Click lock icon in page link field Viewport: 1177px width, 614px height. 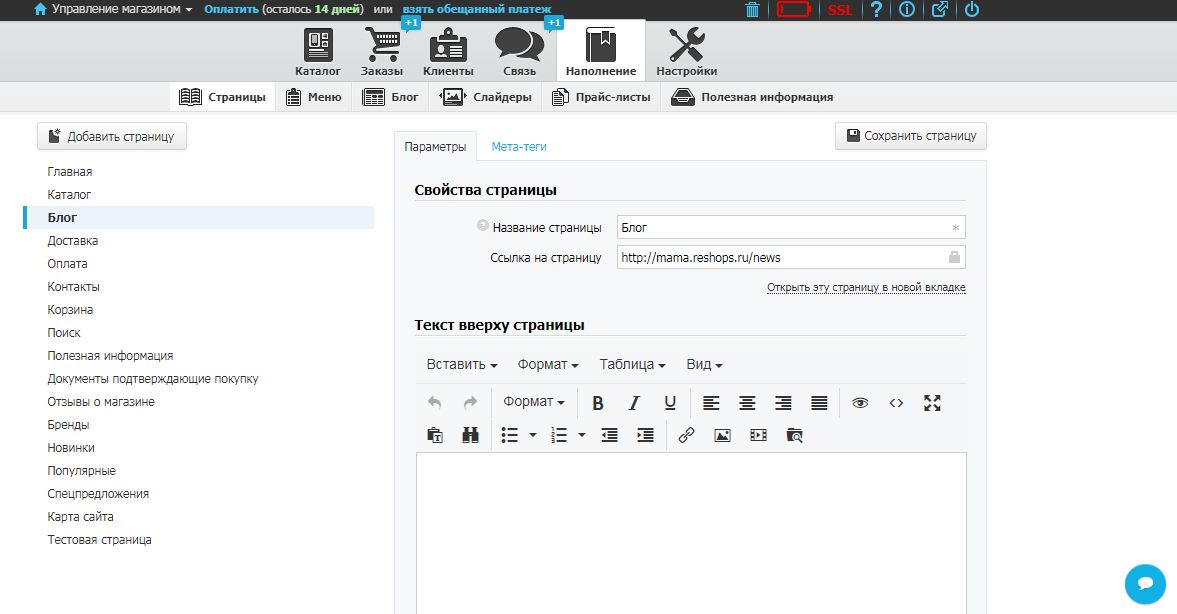click(954, 257)
